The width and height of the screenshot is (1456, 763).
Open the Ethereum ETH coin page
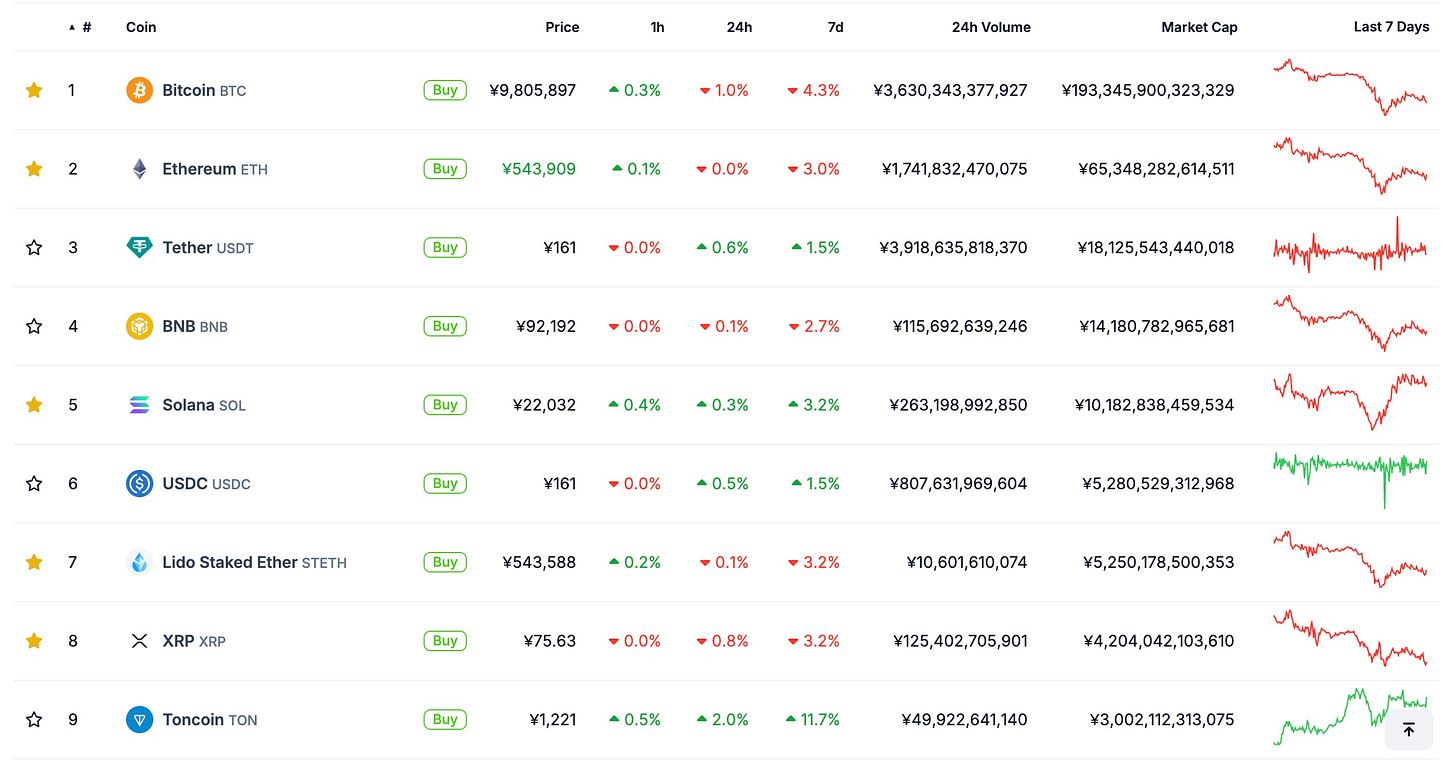point(215,169)
